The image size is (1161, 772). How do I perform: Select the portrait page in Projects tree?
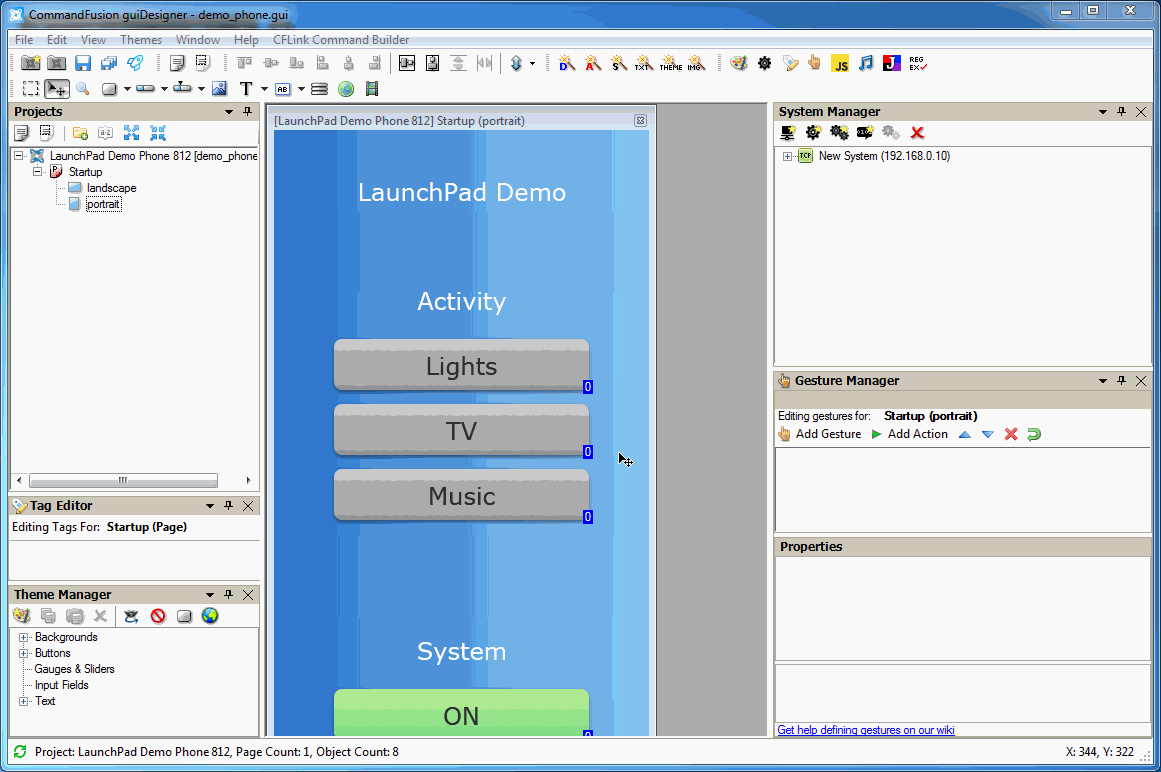(x=104, y=204)
